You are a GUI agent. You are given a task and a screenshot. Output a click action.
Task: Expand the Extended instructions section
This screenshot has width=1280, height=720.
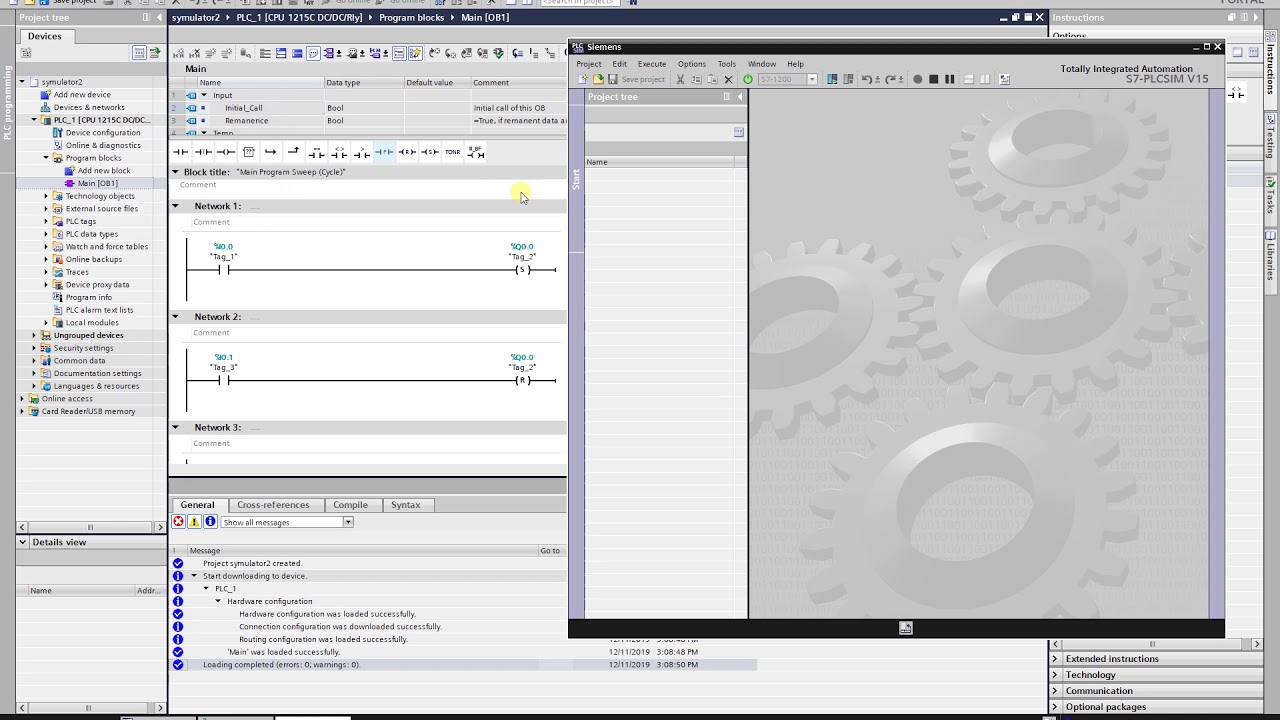(1055, 659)
